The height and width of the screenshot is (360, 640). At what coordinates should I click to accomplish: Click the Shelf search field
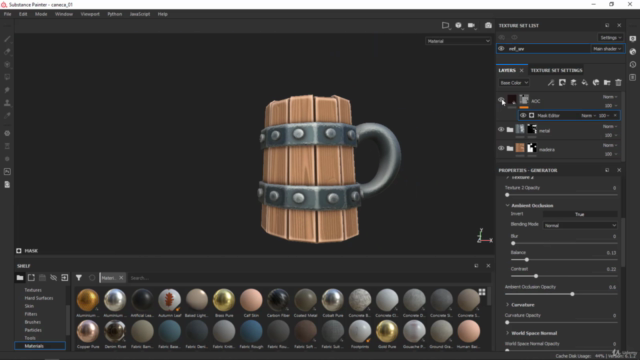[x=309, y=278]
